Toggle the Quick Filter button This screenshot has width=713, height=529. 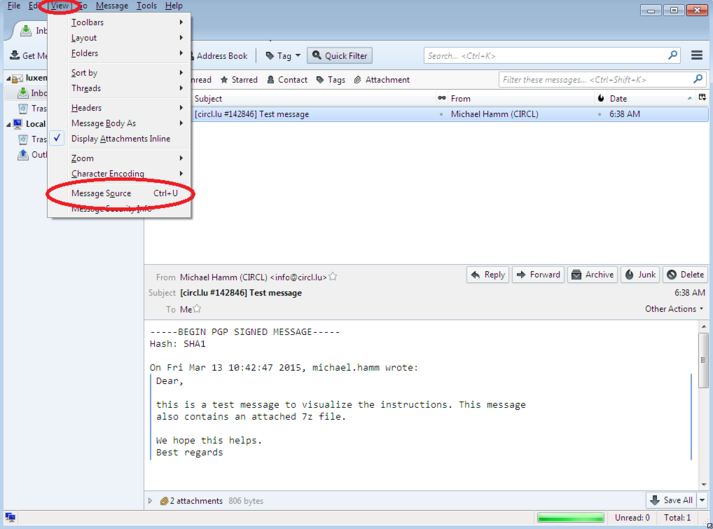340,56
